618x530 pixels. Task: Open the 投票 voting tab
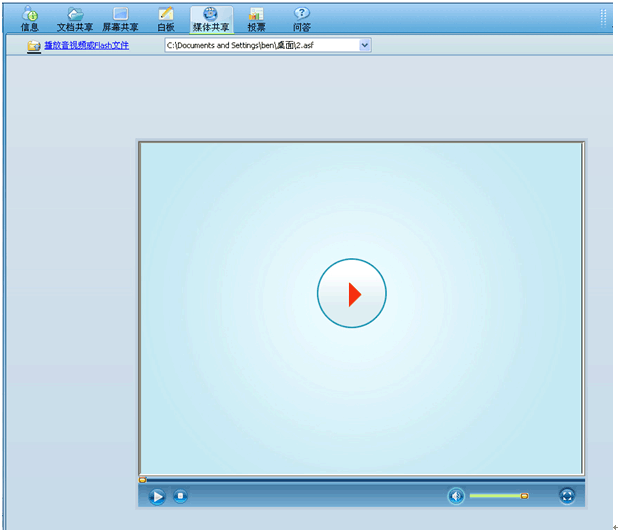pos(256,19)
